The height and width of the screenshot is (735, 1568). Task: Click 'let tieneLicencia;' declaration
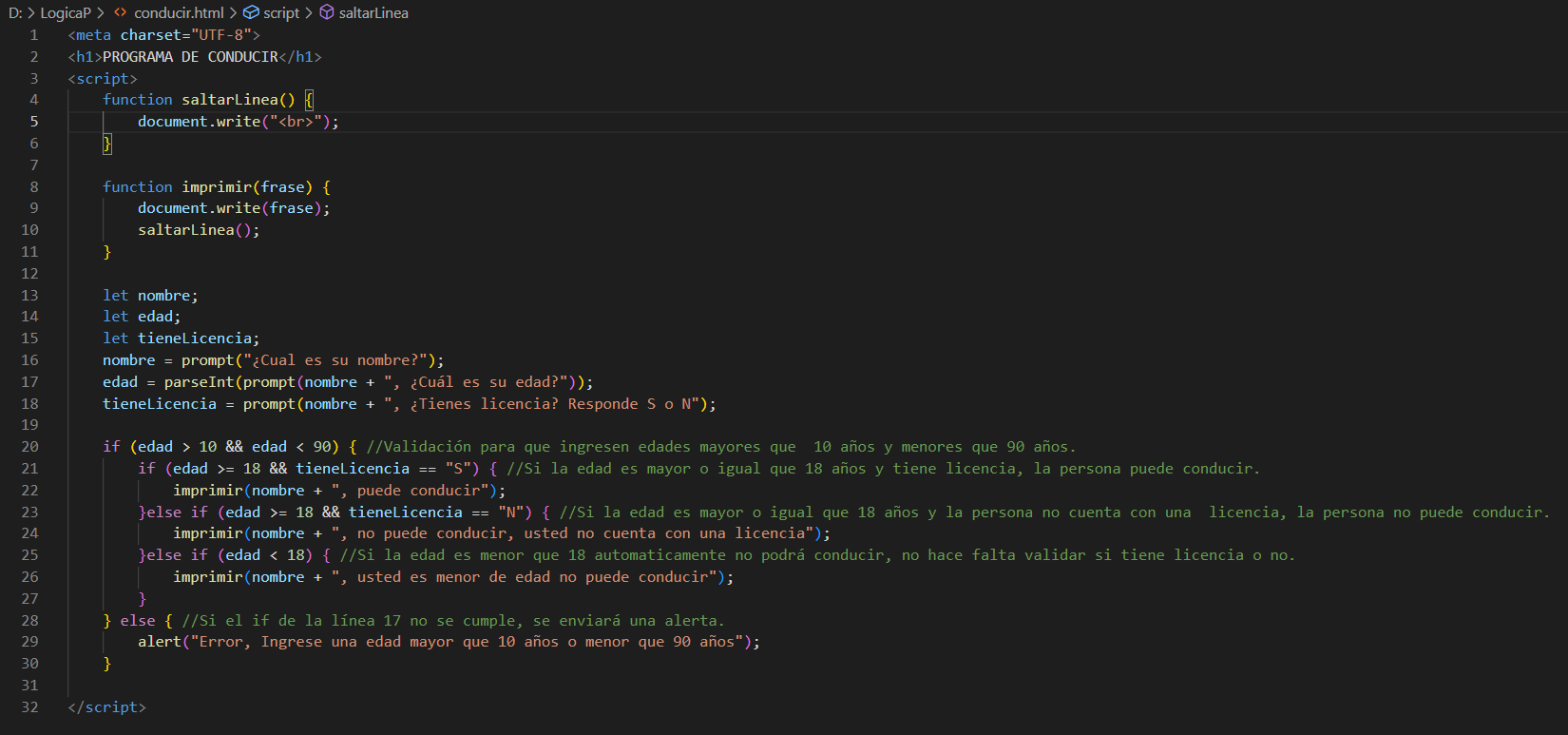[181, 338]
